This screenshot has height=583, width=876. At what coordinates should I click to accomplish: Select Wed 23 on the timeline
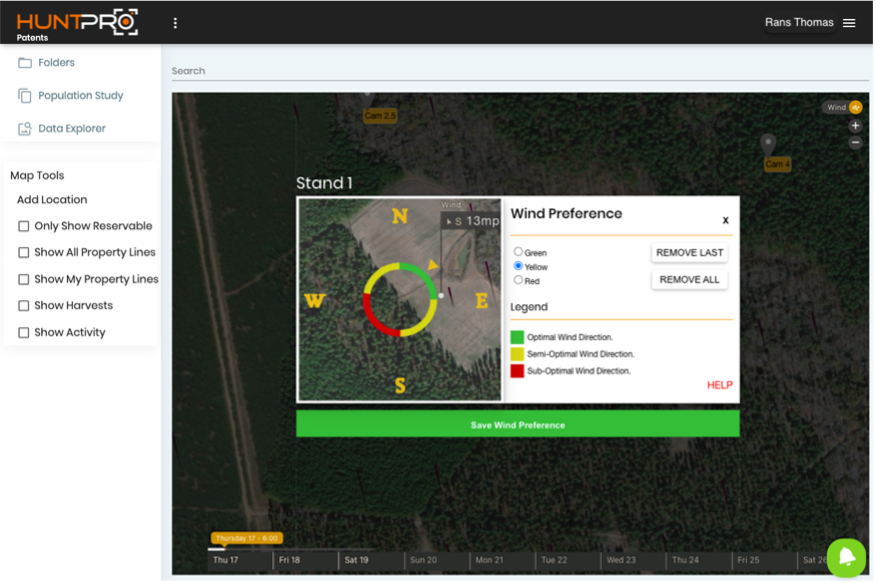tap(621, 560)
